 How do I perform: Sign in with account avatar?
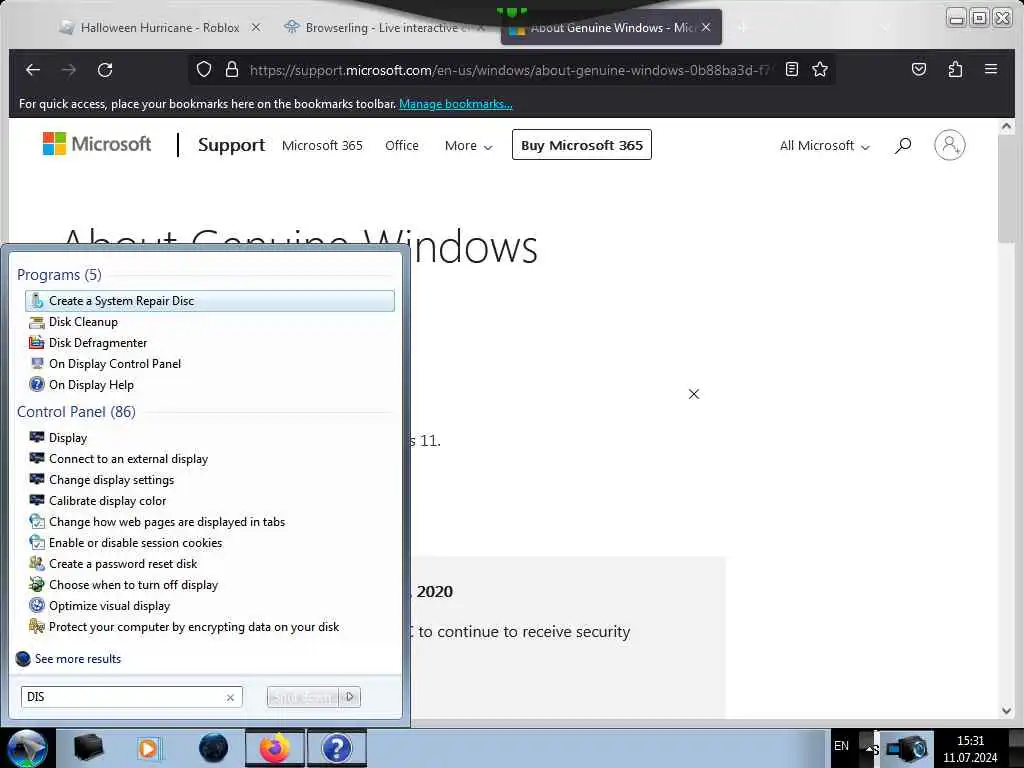pos(950,145)
